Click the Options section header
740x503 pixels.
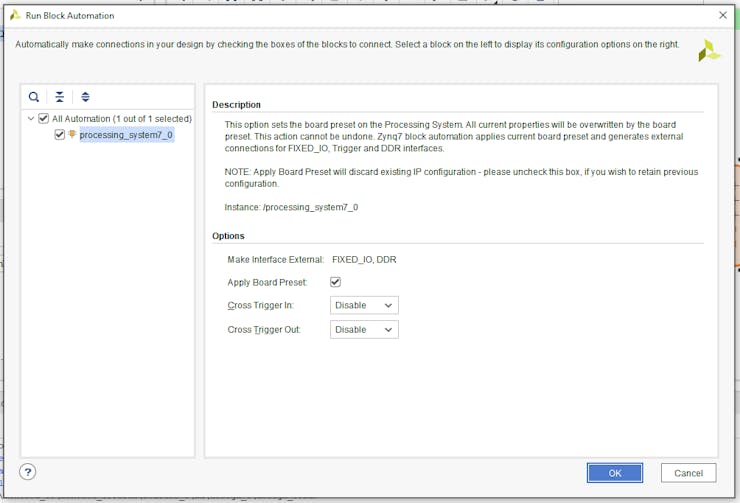click(x=228, y=236)
